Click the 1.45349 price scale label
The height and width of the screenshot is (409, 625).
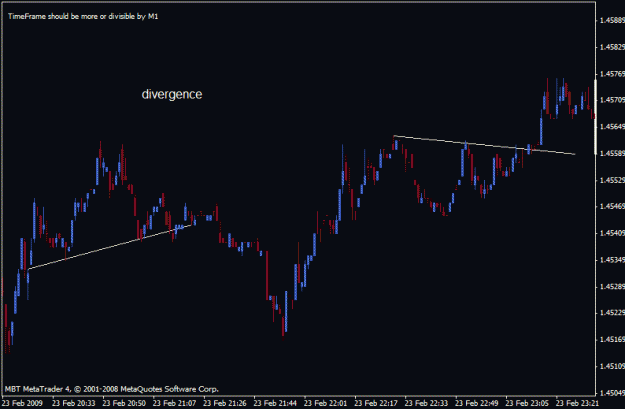click(612, 260)
